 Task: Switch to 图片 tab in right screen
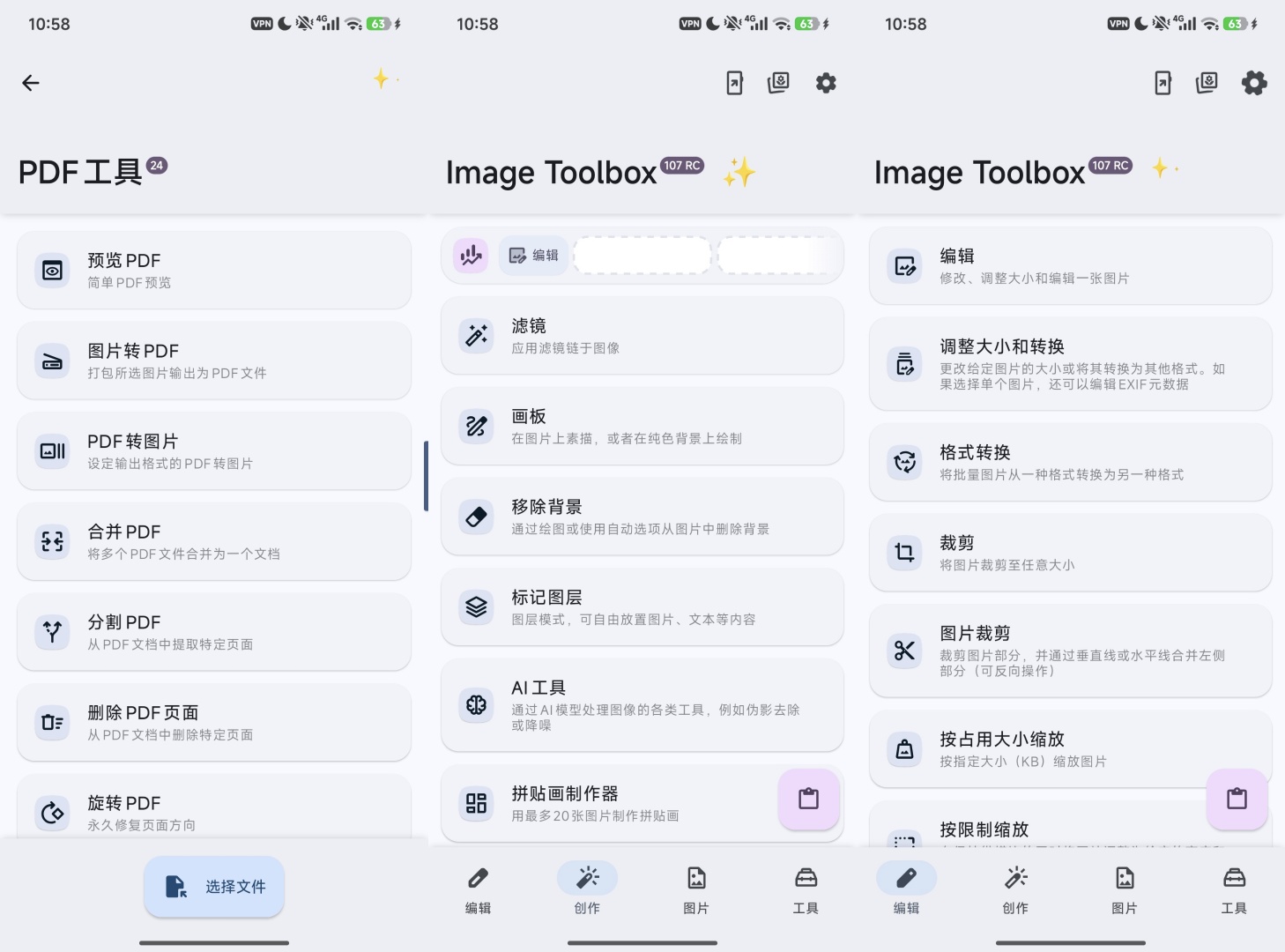coord(1125,889)
